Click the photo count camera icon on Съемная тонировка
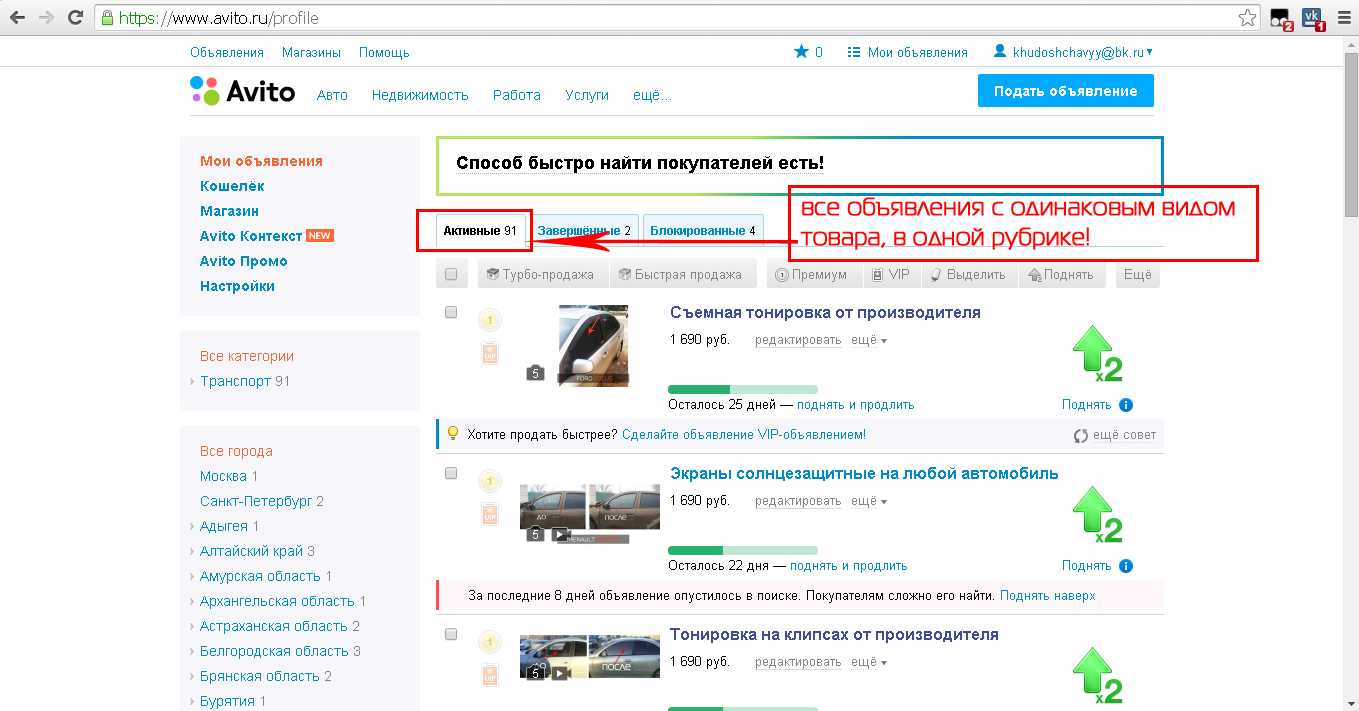Screen dimensions: 1359x711 (x=536, y=373)
